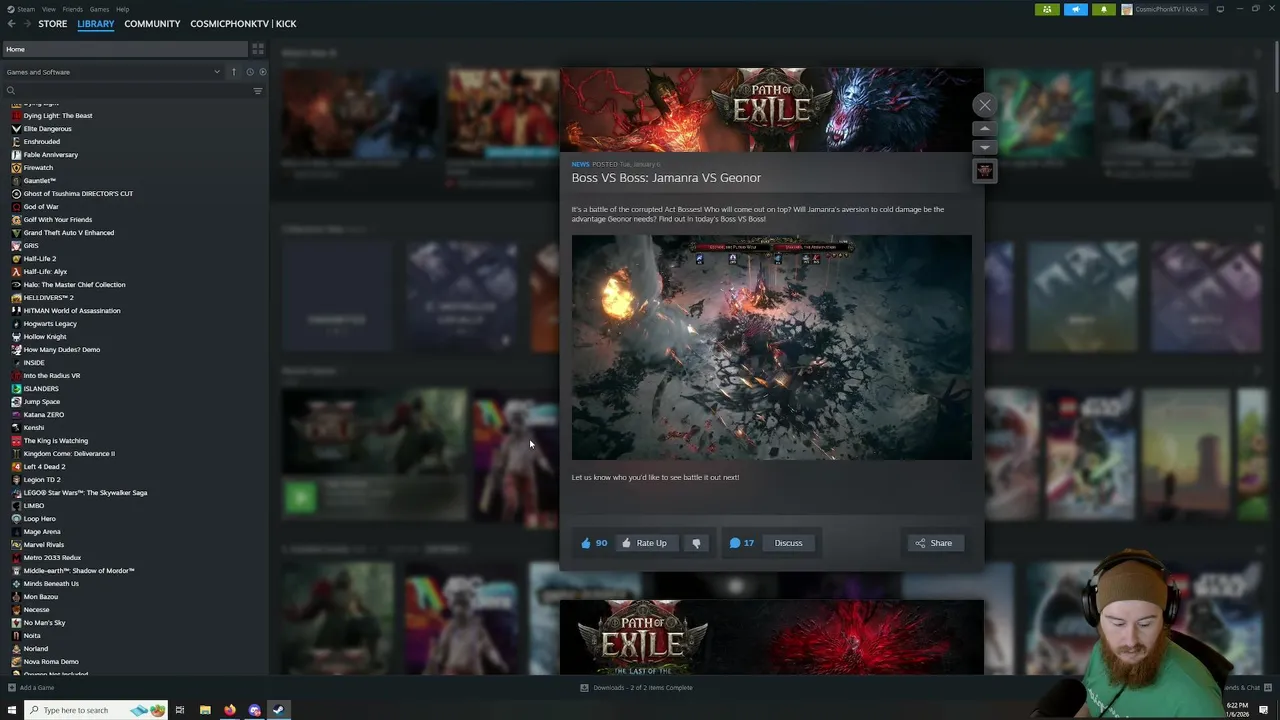Open the Steam menu
1280x720 pixels.
(21, 9)
